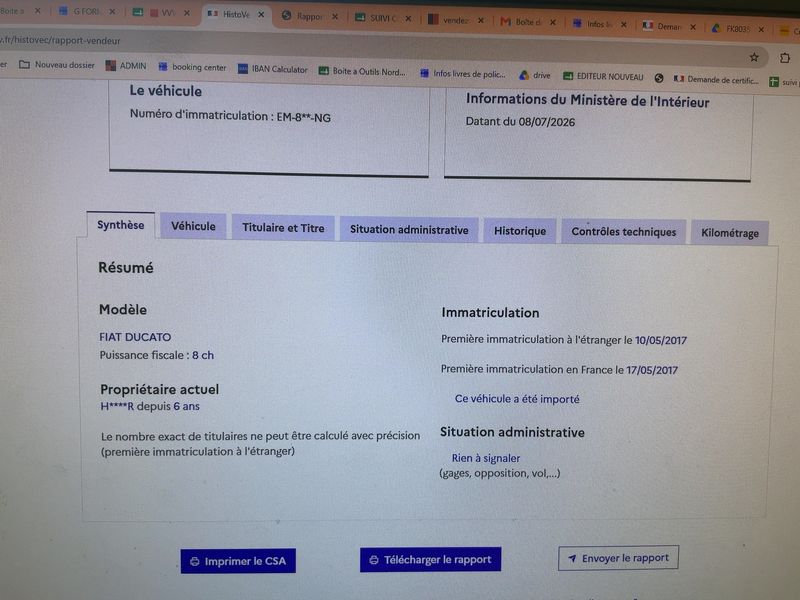Open the ADMIN bookmark
This screenshot has height=600, width=800.
tap(126, 66)
